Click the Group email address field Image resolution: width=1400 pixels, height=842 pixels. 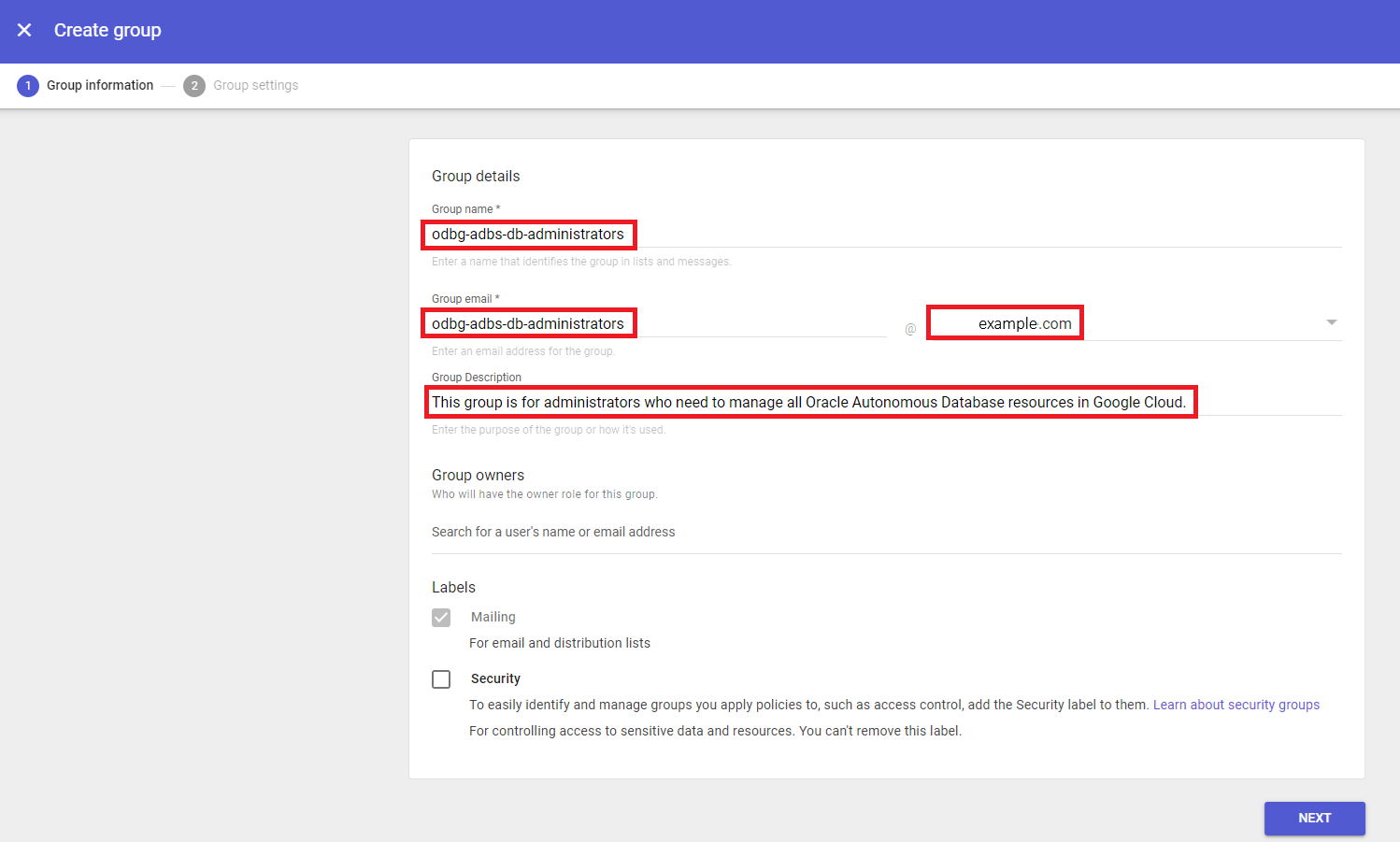pos(529,322)
